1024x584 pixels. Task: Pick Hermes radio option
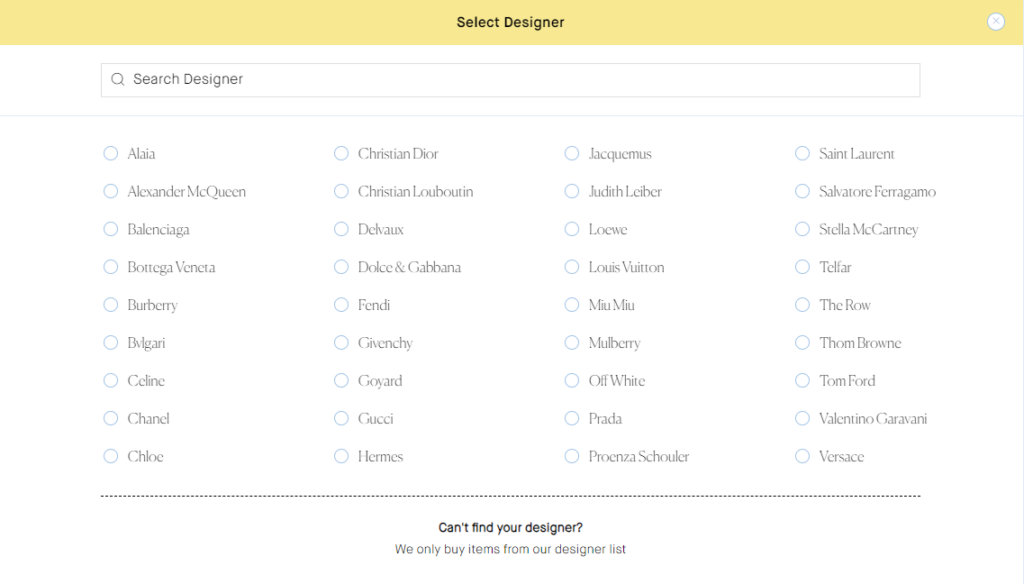[x=342, y=457]
